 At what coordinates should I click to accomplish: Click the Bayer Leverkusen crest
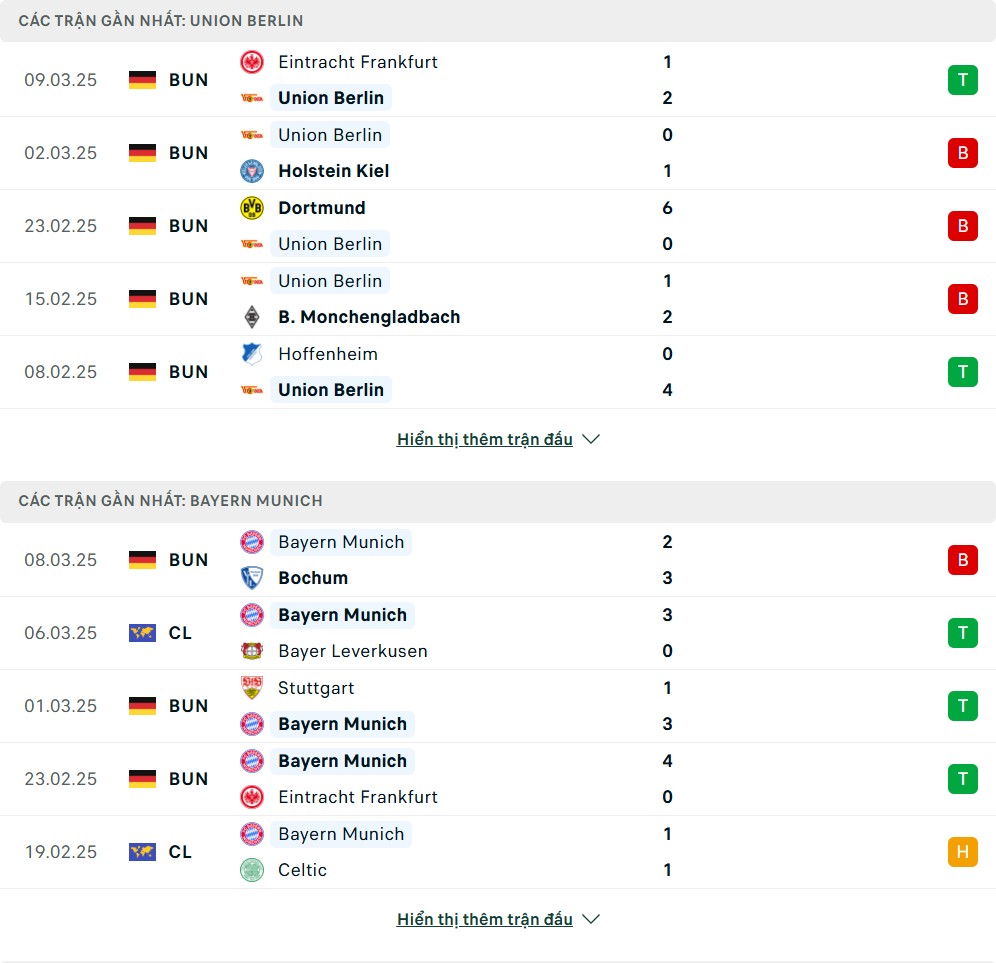252,651
